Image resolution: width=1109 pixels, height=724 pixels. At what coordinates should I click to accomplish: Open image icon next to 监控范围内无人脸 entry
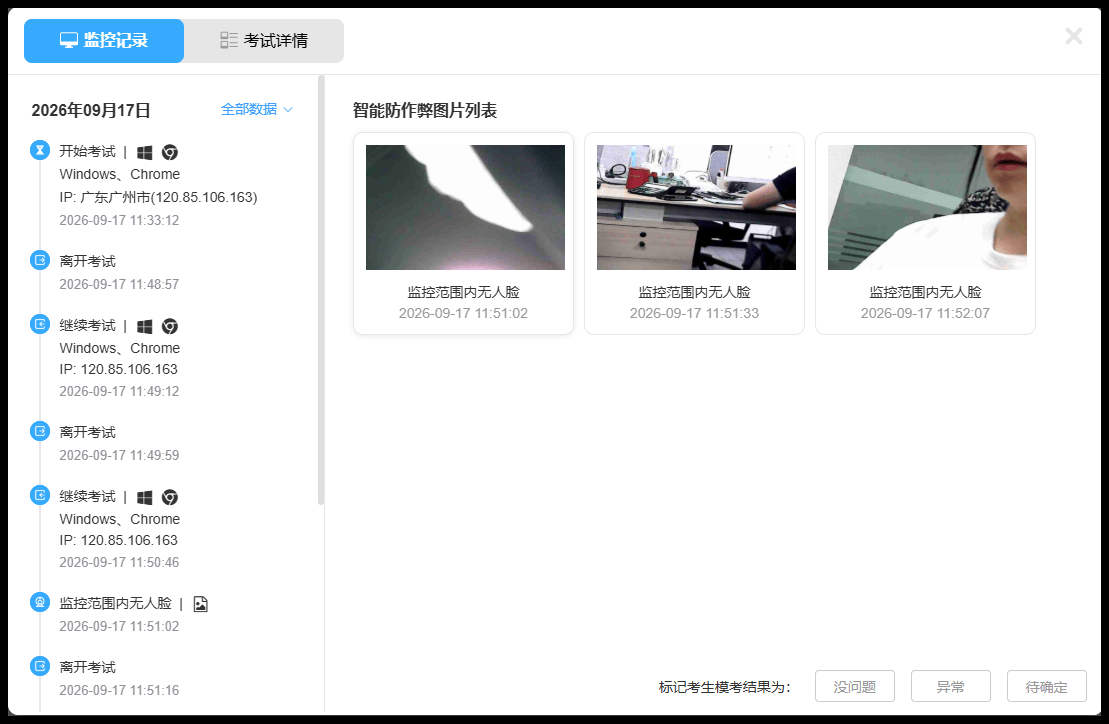point(201,604)
